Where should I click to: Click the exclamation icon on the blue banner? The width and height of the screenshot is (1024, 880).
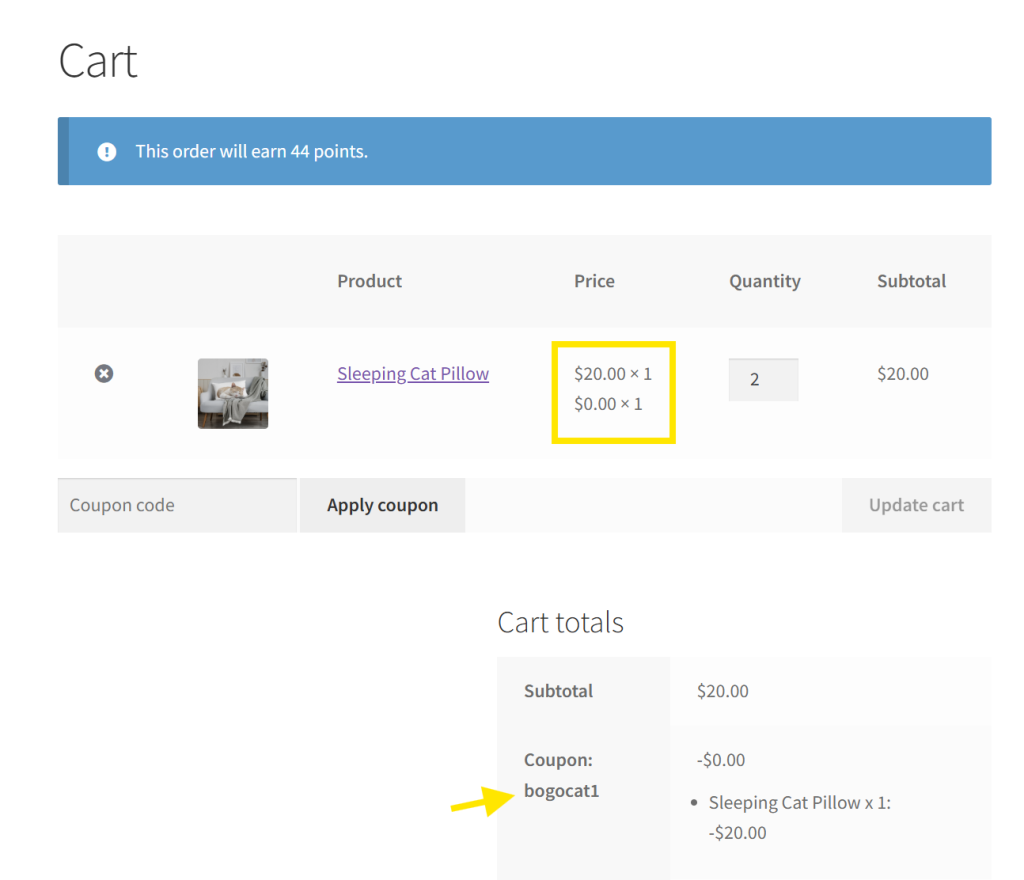[x=107, y=151]
